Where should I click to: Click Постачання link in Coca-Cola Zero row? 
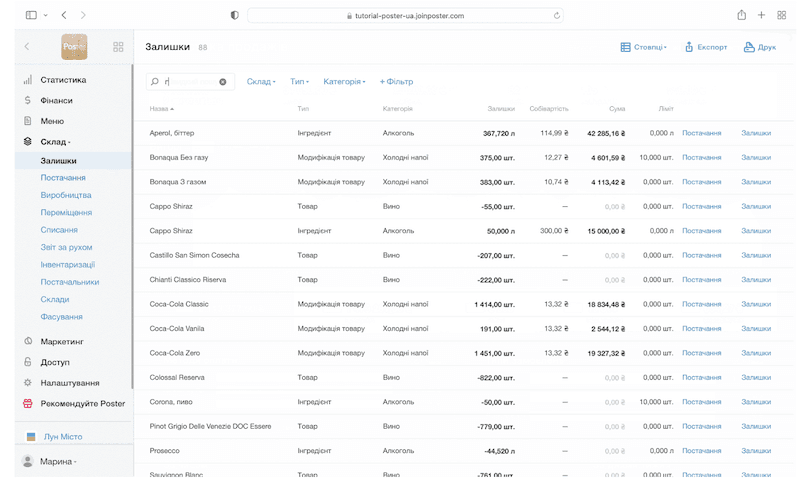pos(702,353)
